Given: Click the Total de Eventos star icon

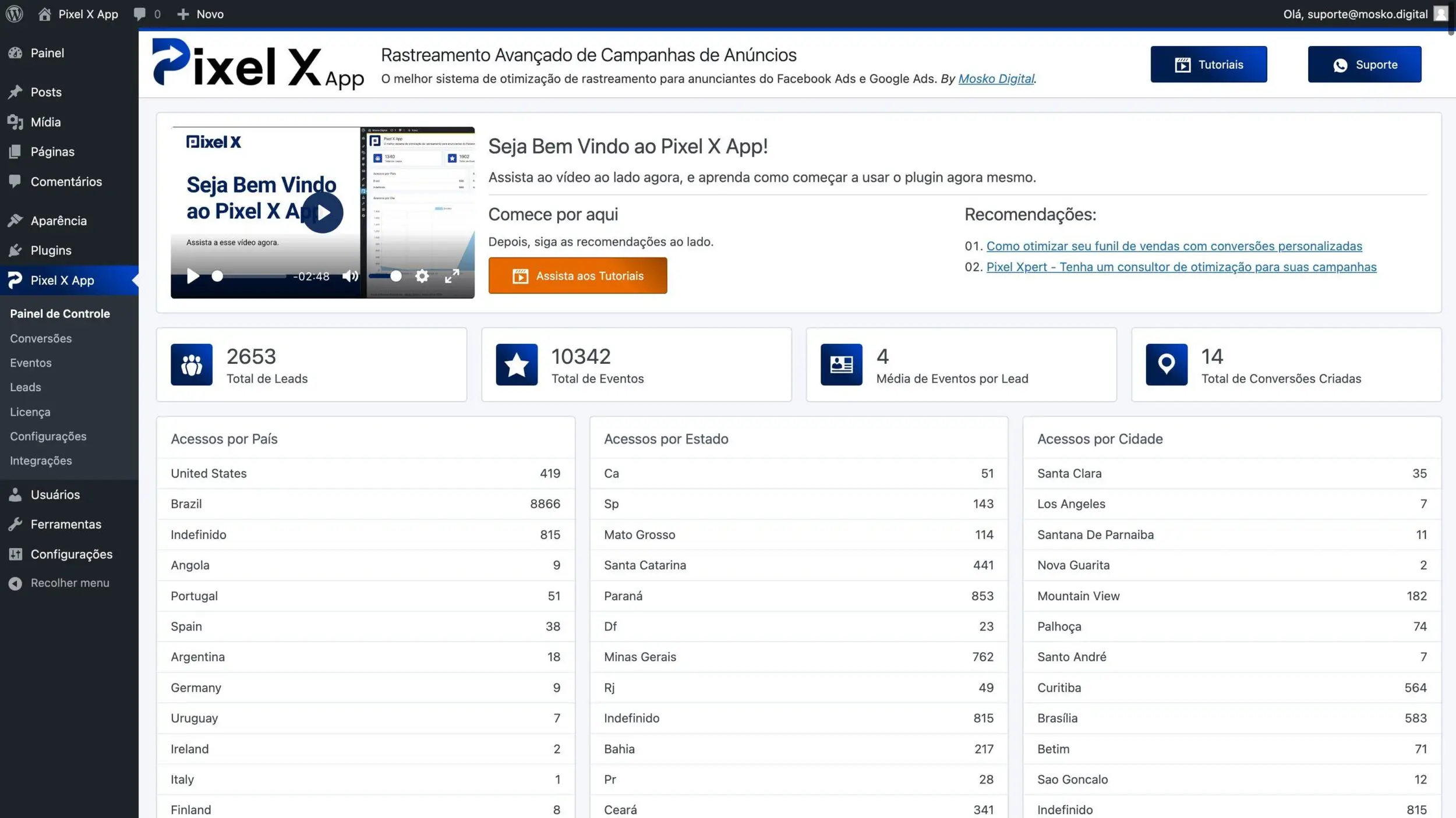Looking at the screenshot, I should coord(516,364).
